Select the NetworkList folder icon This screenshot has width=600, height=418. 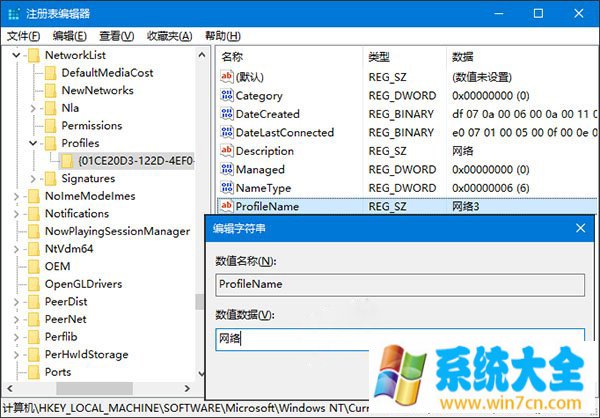click(34, 55)
